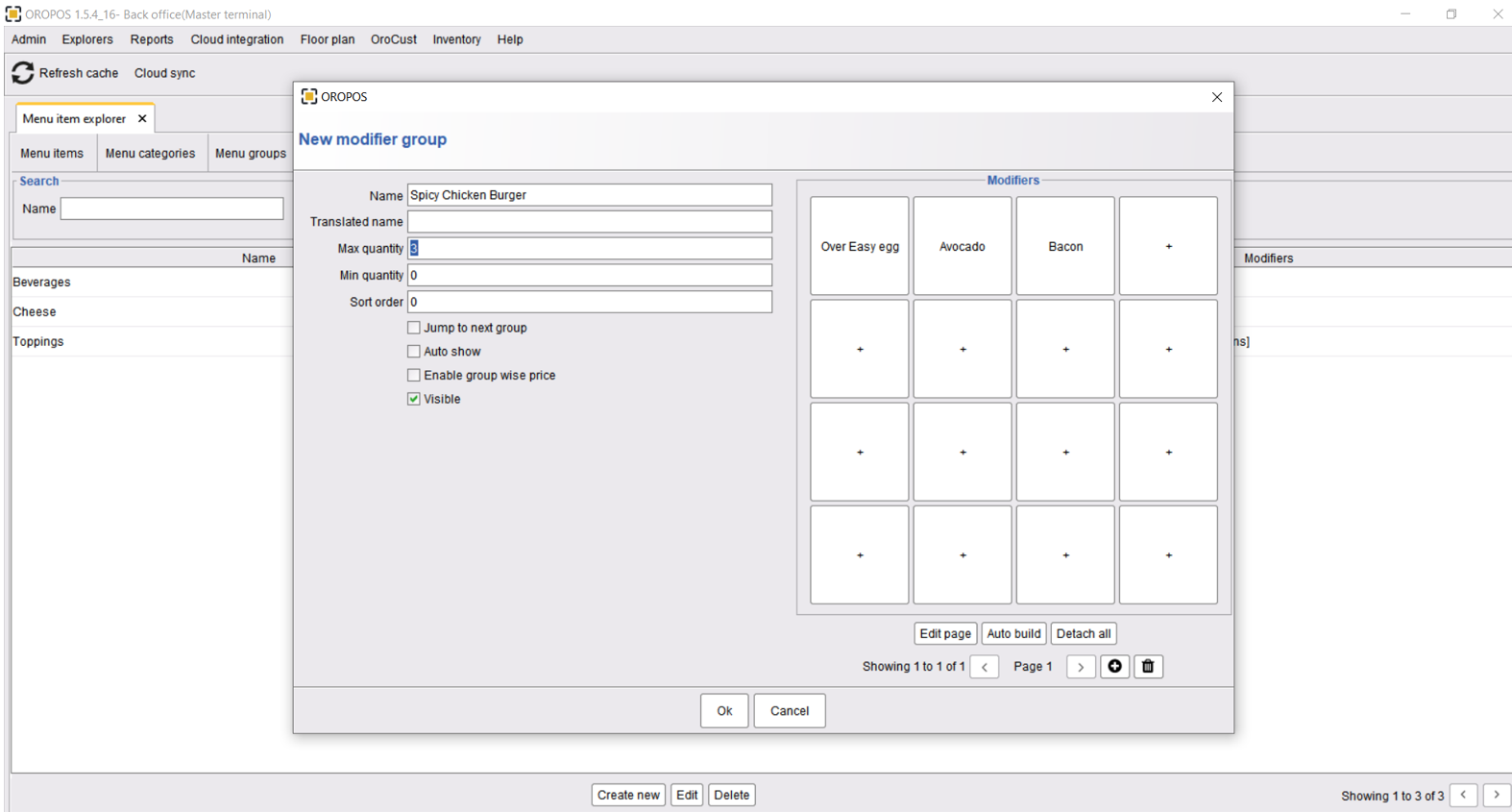Image resolution: width=1512 pixels, height=812 pixels.
Task: Click the Edit button below the list
Action: pos(687,795)
